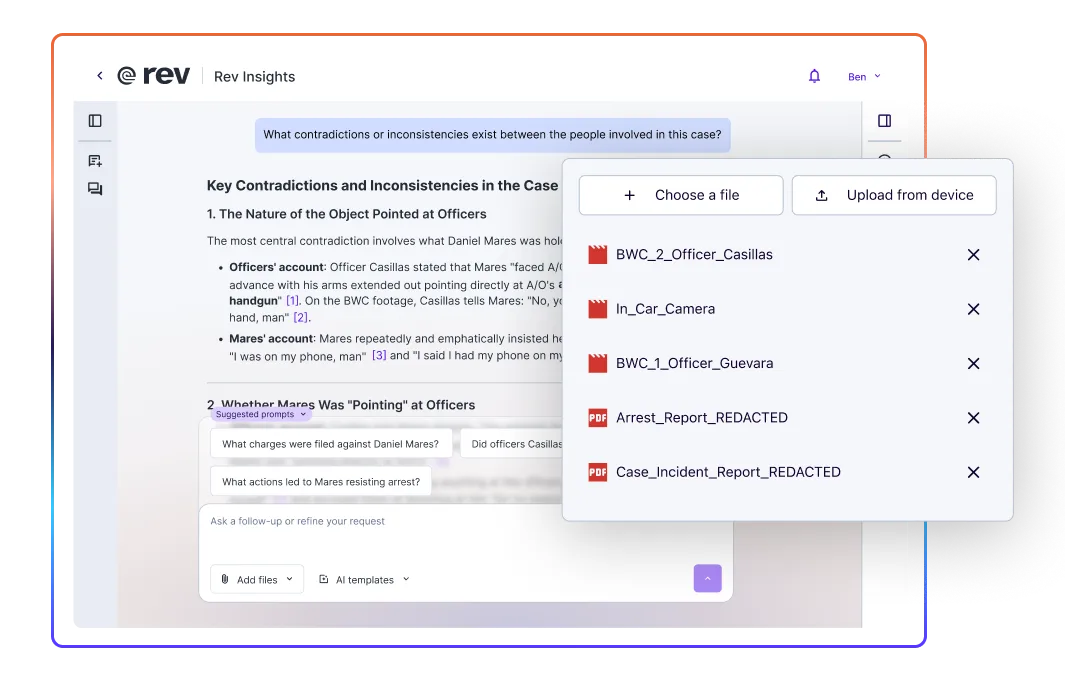Open citation reference [3]
This screenshot has width=1065, height=681.
(x=379, y=355)
